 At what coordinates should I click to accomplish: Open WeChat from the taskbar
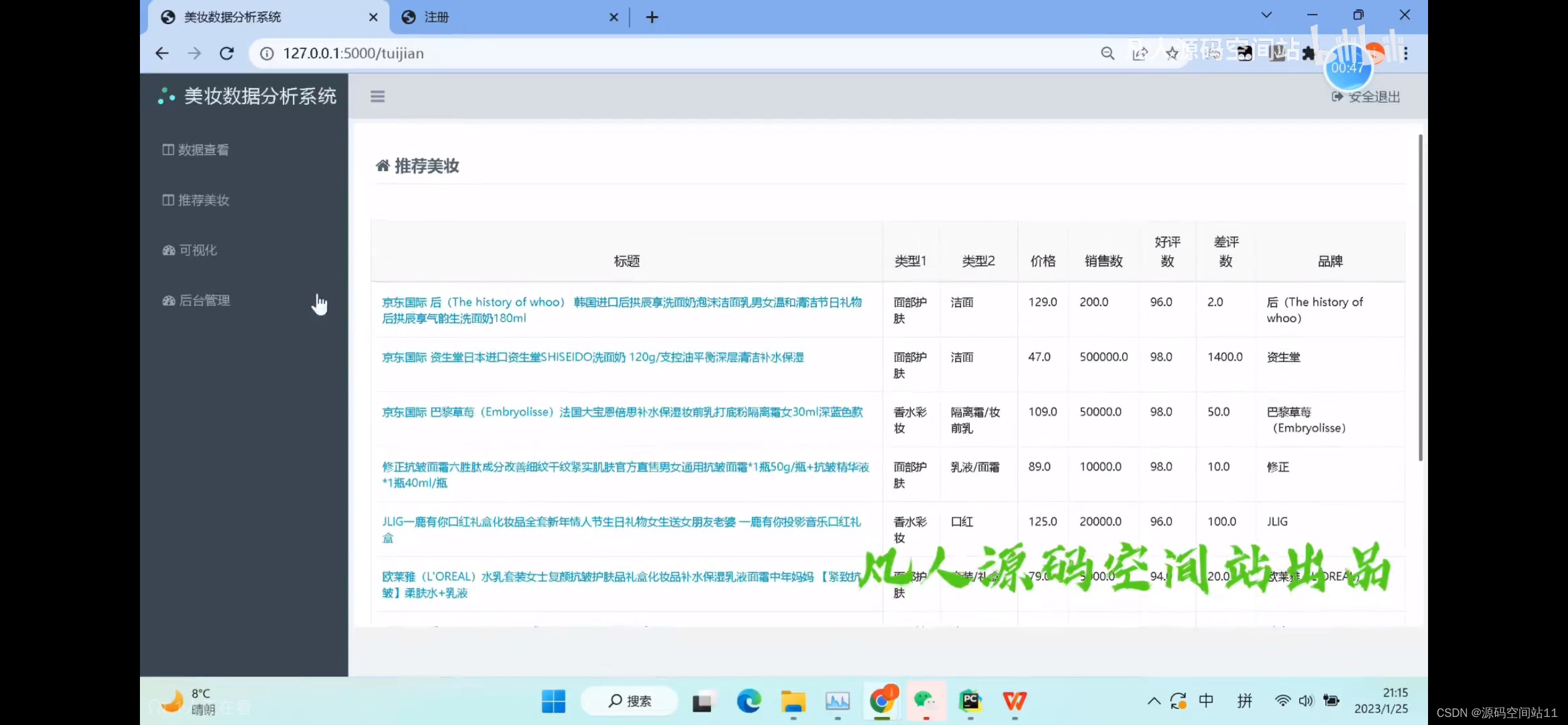click(x=925, y=701)
